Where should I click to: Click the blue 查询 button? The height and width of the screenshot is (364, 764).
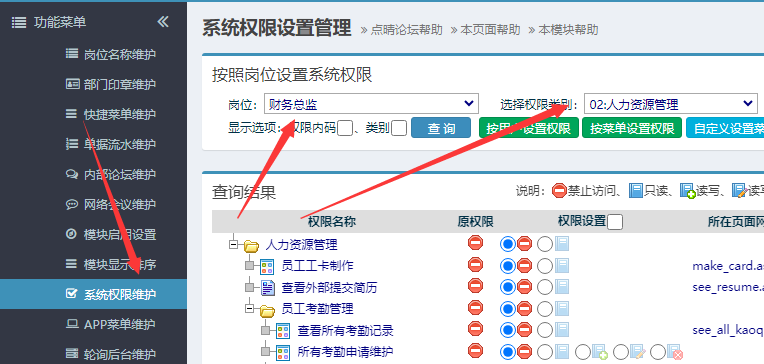pyautogui.click(x=441, y=128)
